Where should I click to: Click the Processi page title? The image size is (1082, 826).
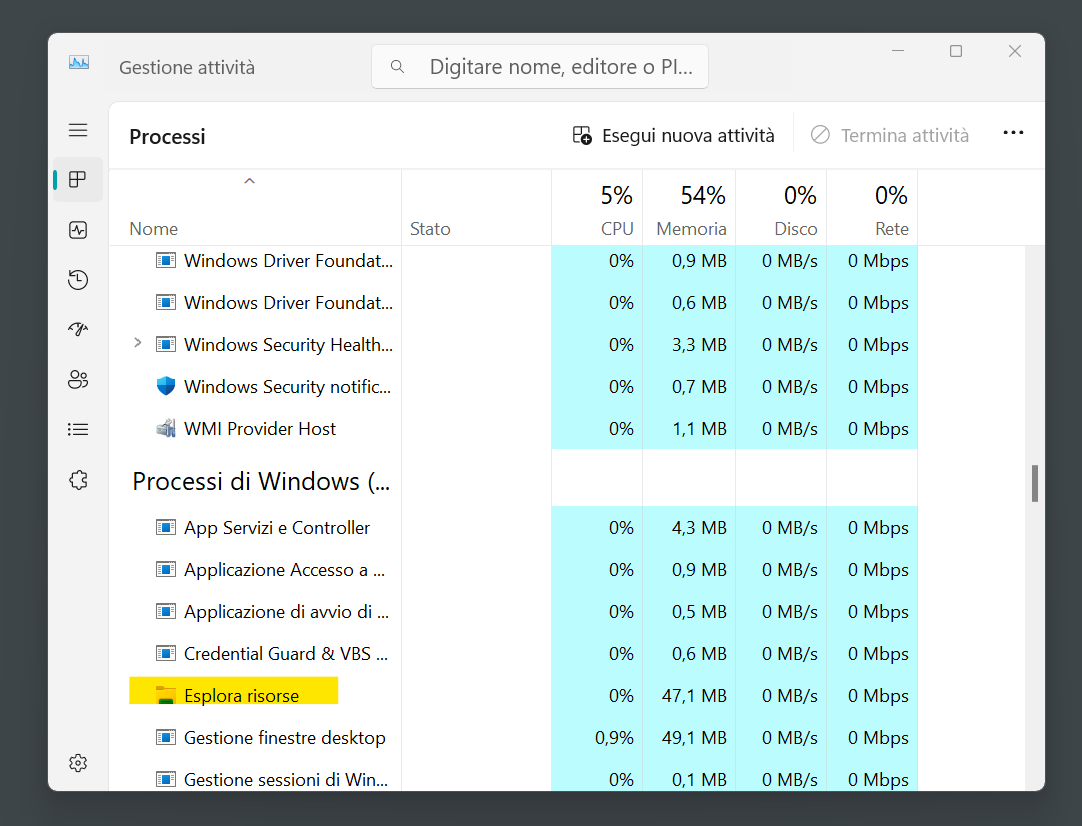167,137
